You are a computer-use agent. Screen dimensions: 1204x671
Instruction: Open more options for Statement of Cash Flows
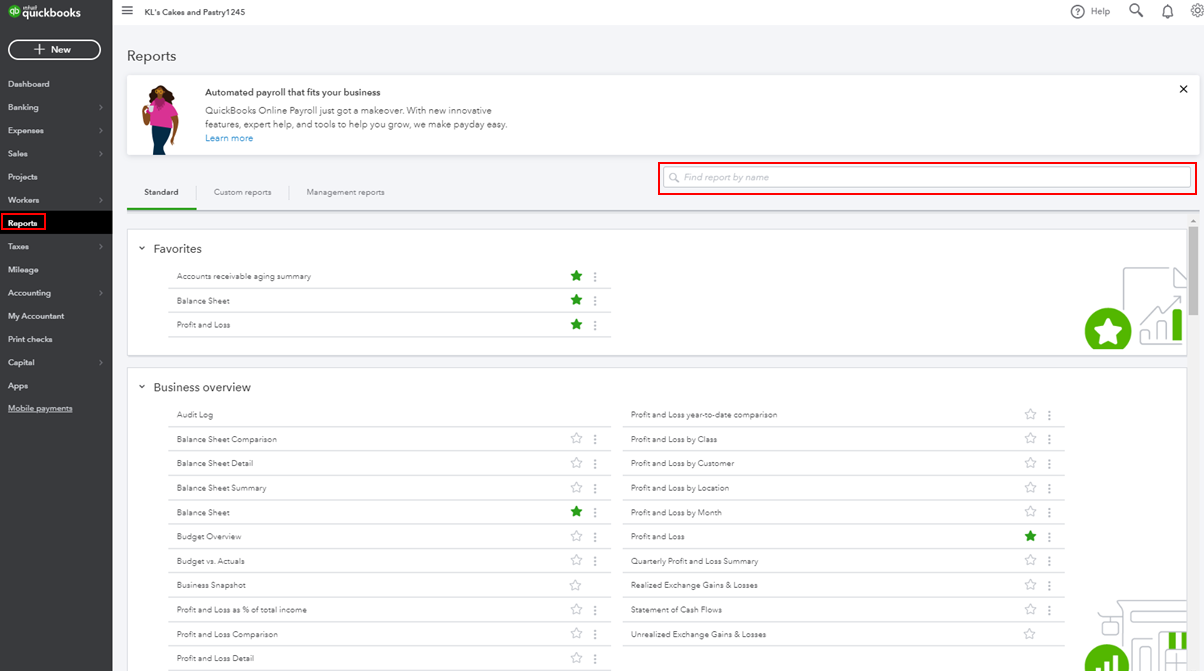tap(1049, 610)
